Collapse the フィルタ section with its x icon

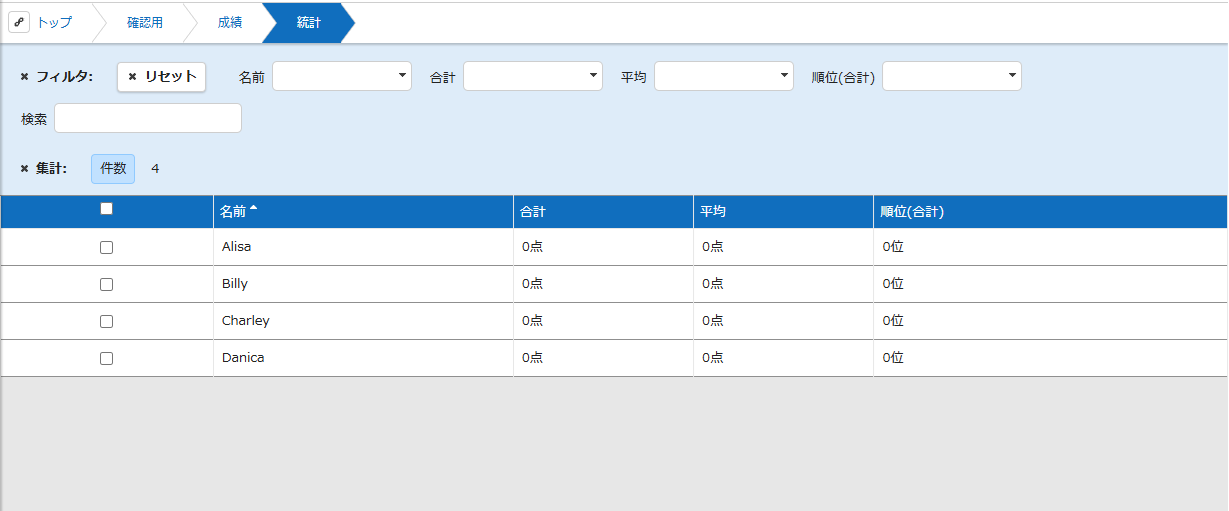[24, 77]
